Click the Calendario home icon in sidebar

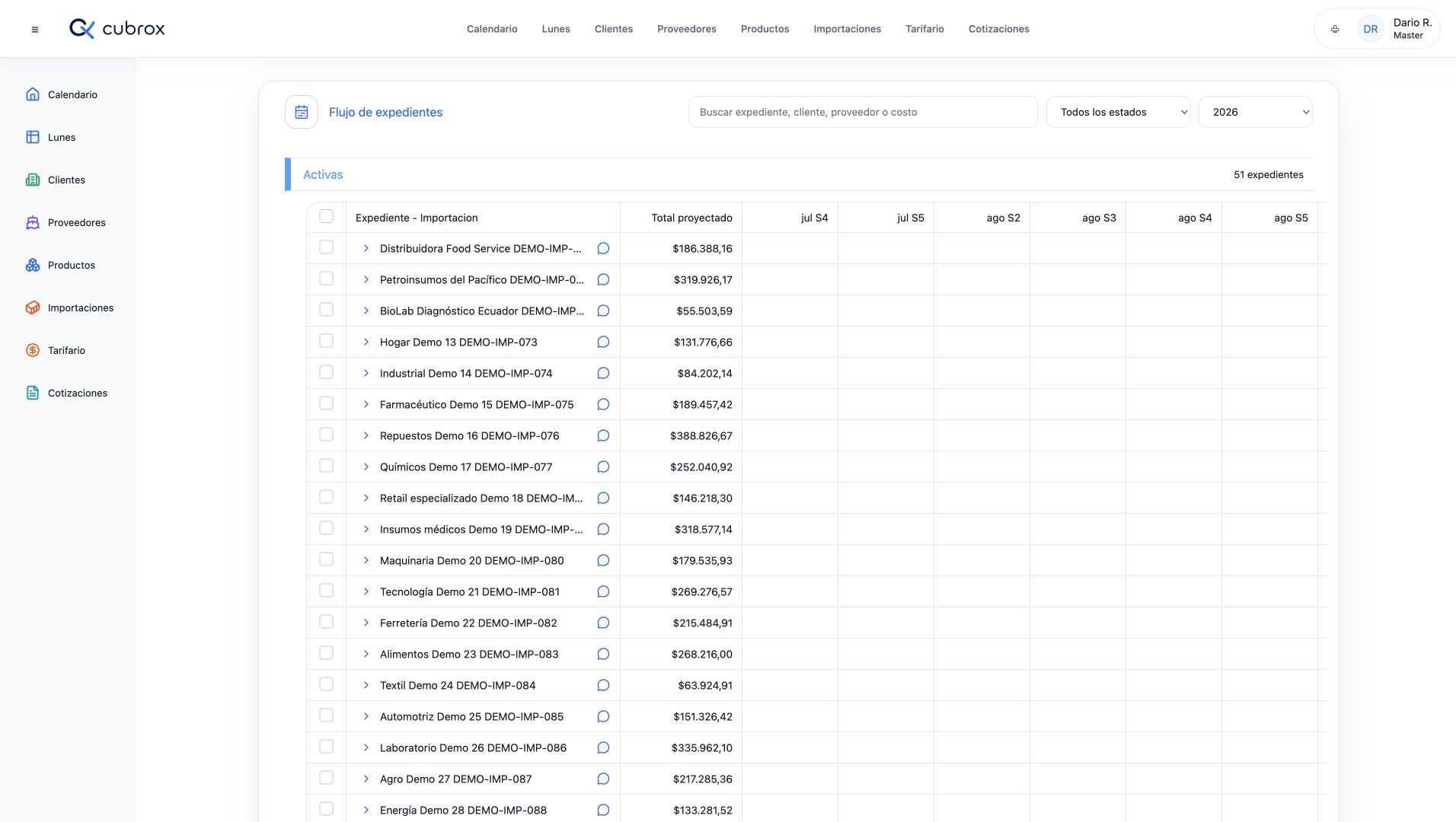[33, 94]
